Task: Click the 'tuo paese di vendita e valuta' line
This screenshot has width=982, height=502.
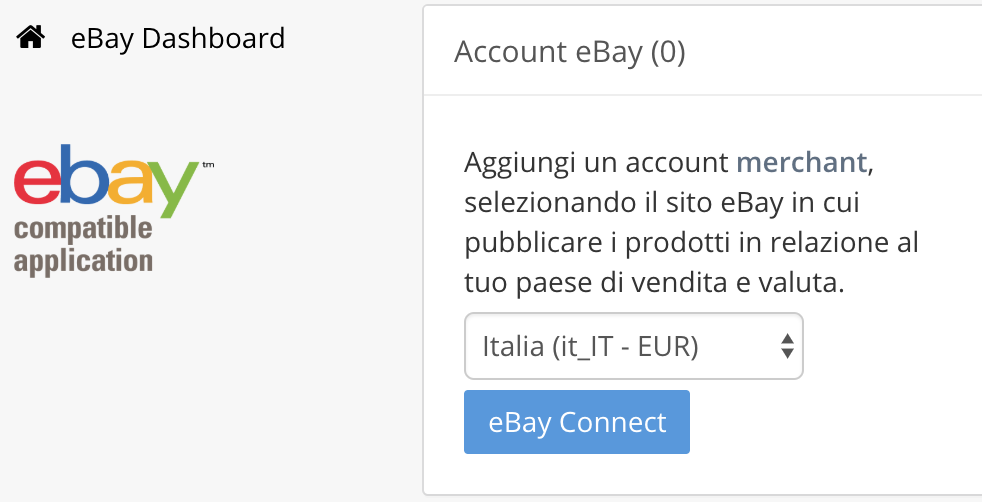Action: pos(654,283)
